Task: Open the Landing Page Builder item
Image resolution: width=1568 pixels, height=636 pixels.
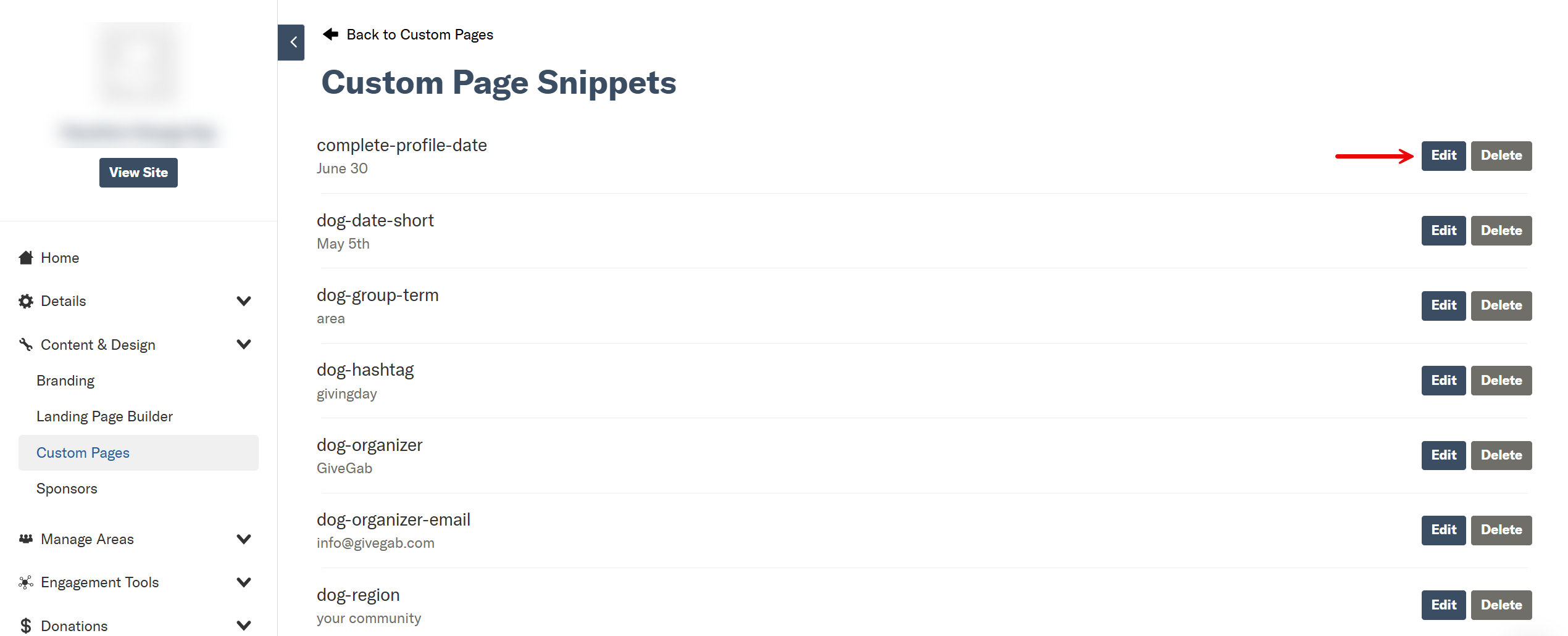Action: 104,416
